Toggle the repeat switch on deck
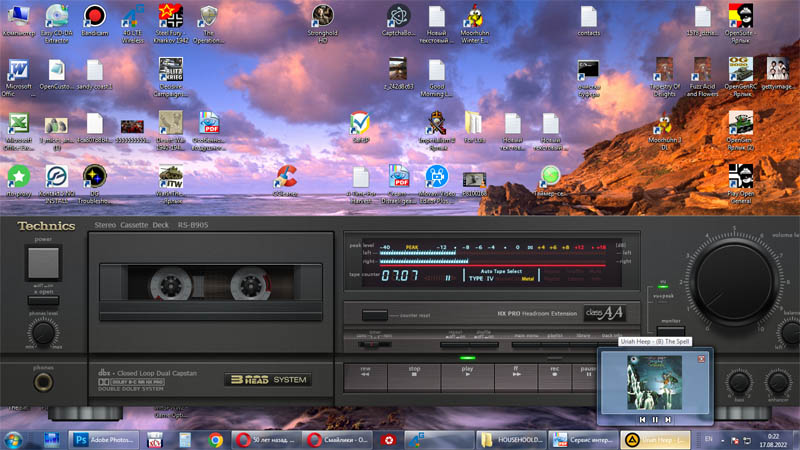 (x=455, y=345)
